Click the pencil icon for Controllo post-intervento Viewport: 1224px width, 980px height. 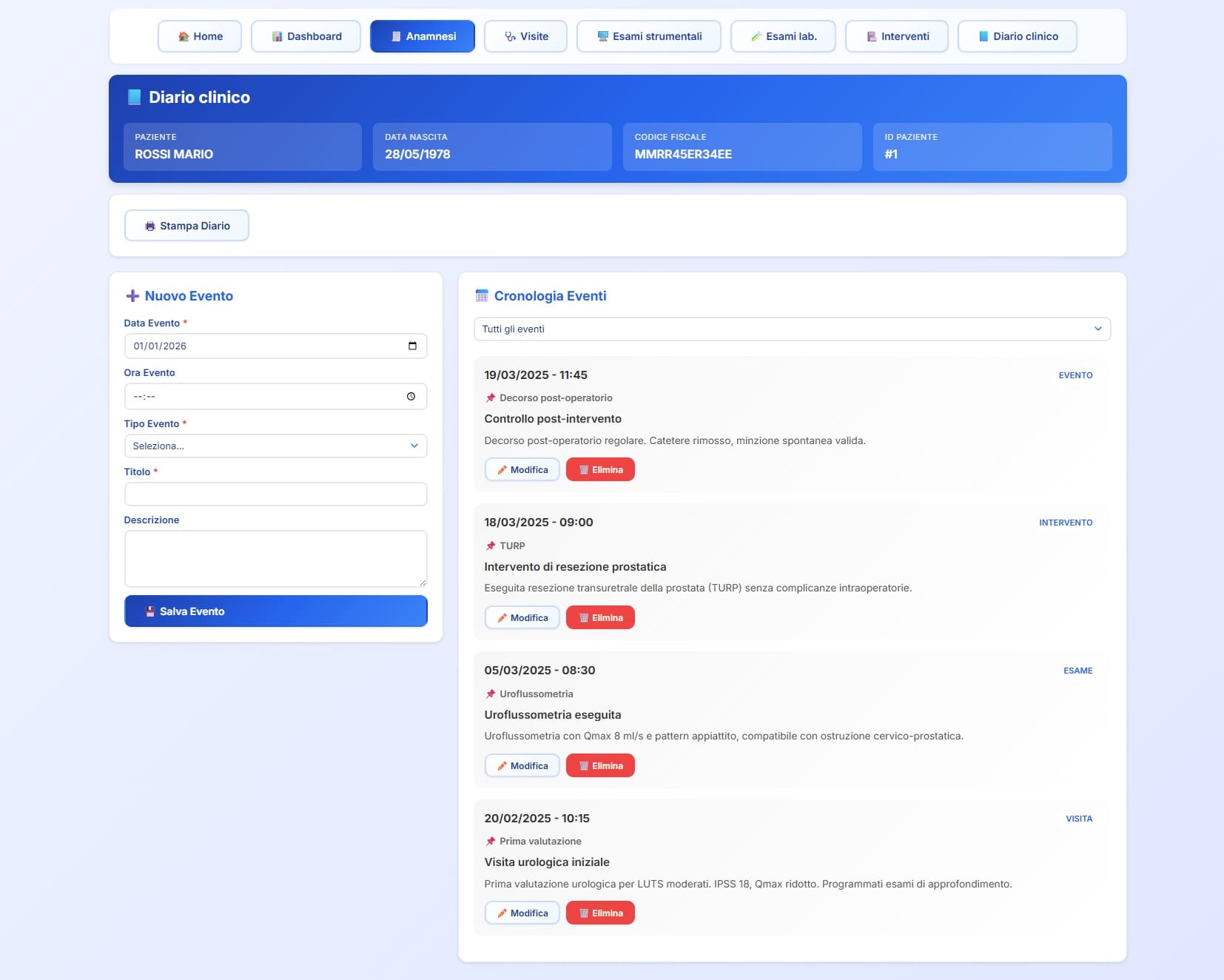click(x=502, y=470)
